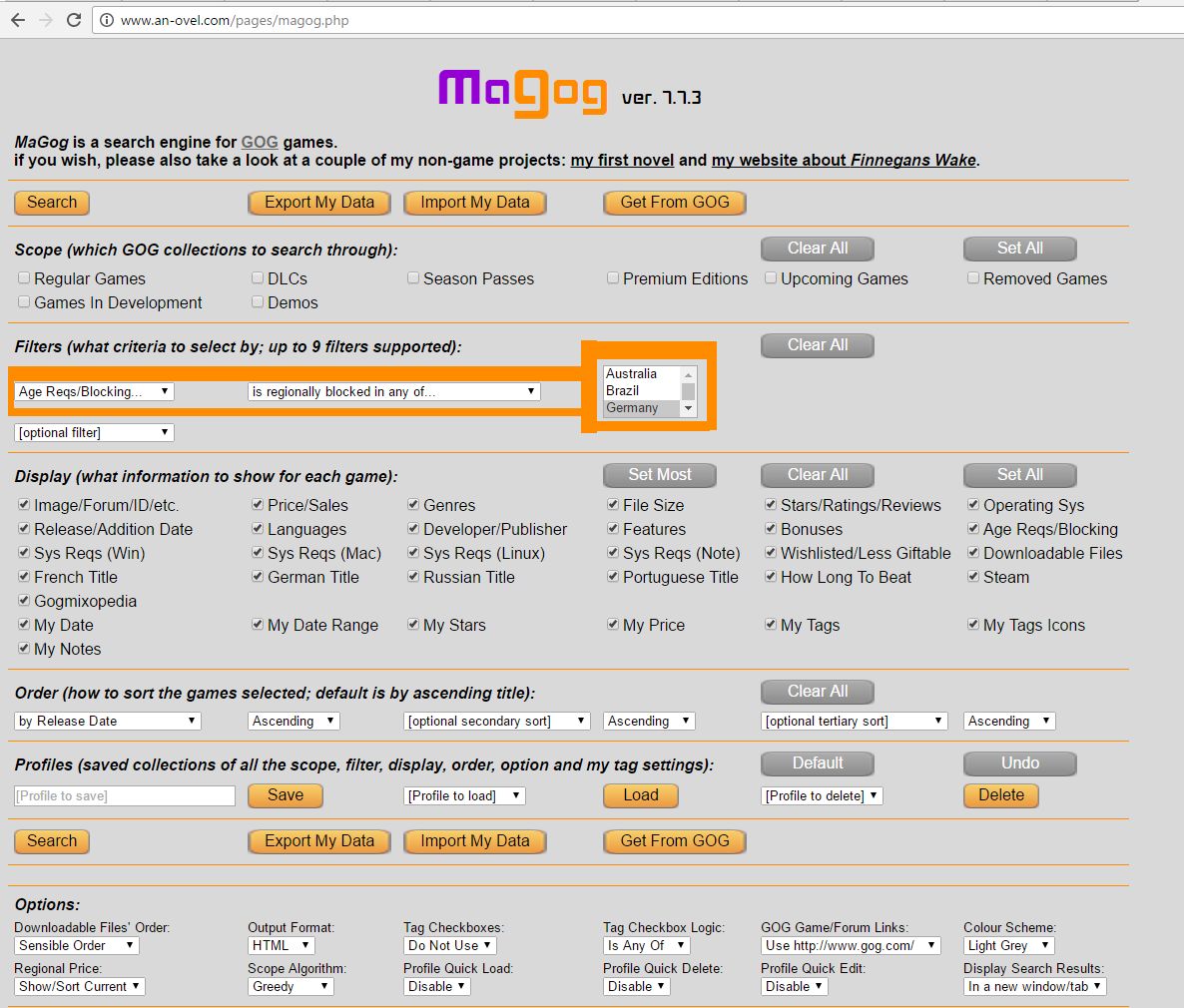1184x1008 pixels.
Task: Open the 'my first novel' link
Action: [622, 160]
